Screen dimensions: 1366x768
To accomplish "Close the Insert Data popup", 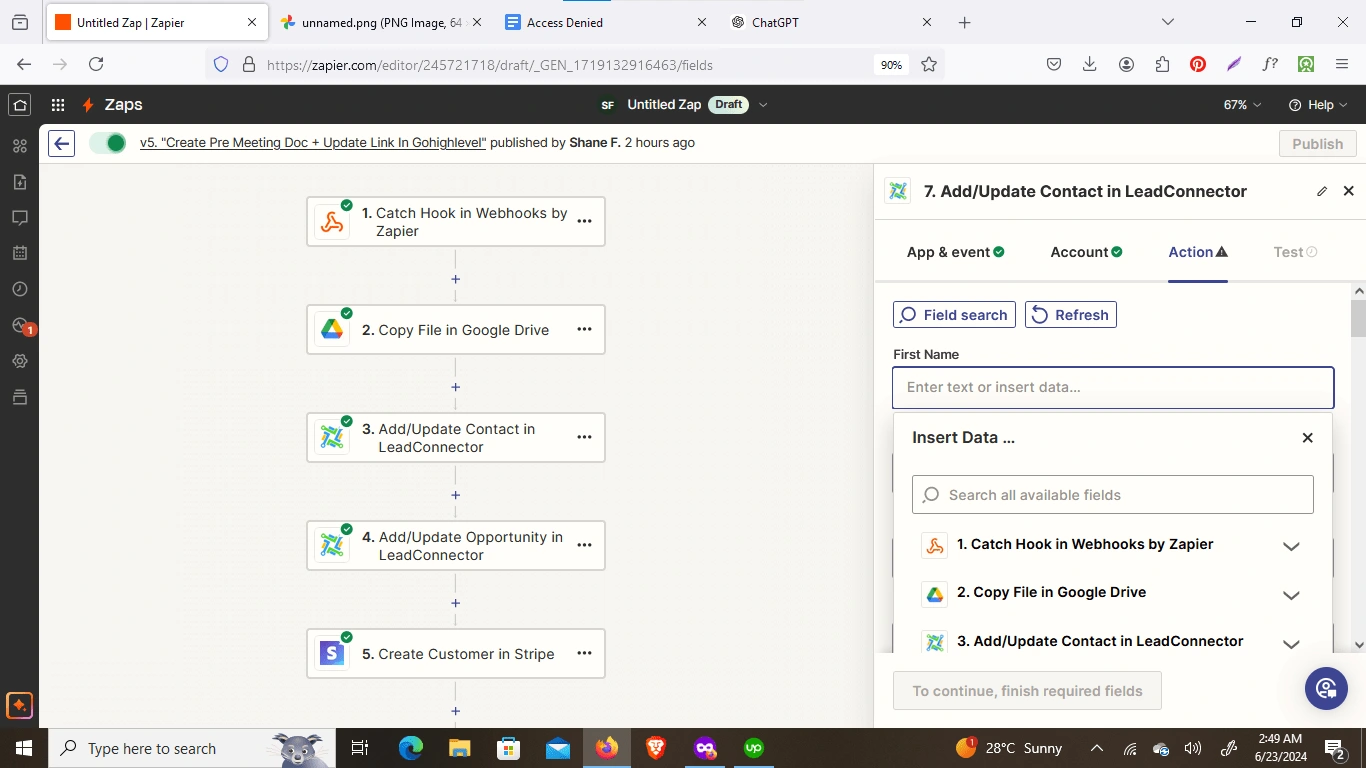I will (1307, 438).
